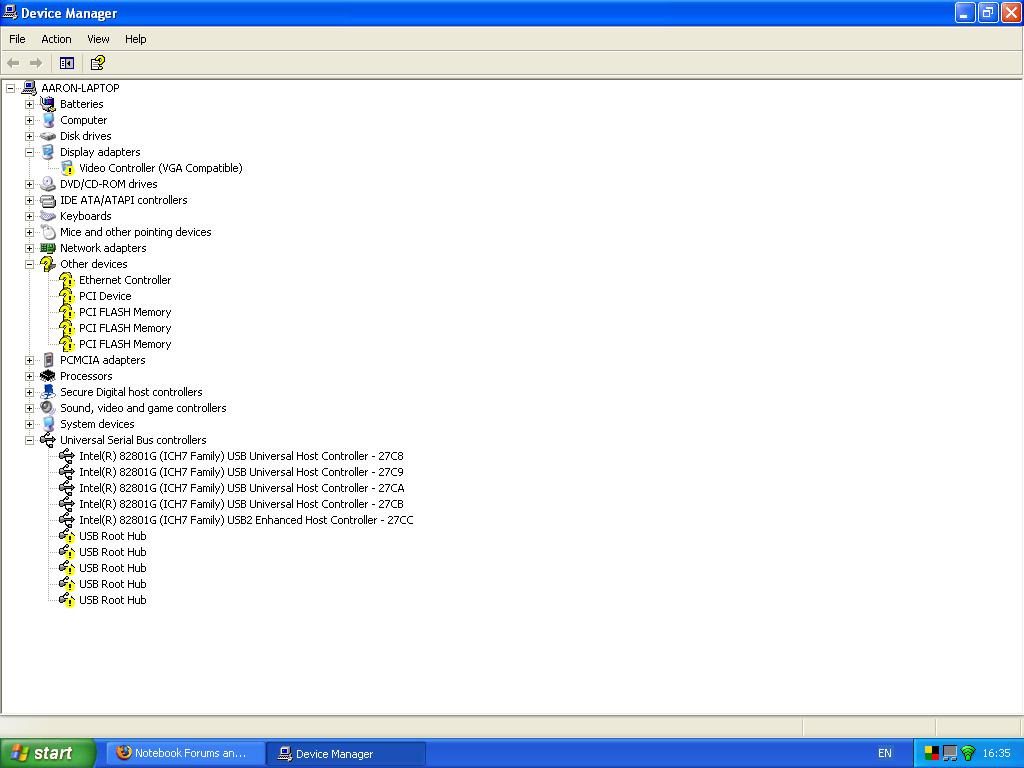This screenshot has height=768, width=1024.
Task: Expand the PCMCIA adapters category
Action: click(x=29, y=360)
